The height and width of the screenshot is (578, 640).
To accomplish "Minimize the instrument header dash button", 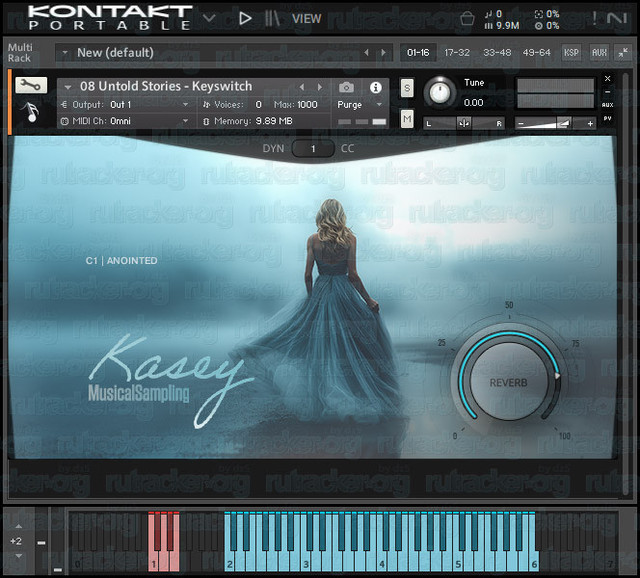I will (x=607, y=92).
